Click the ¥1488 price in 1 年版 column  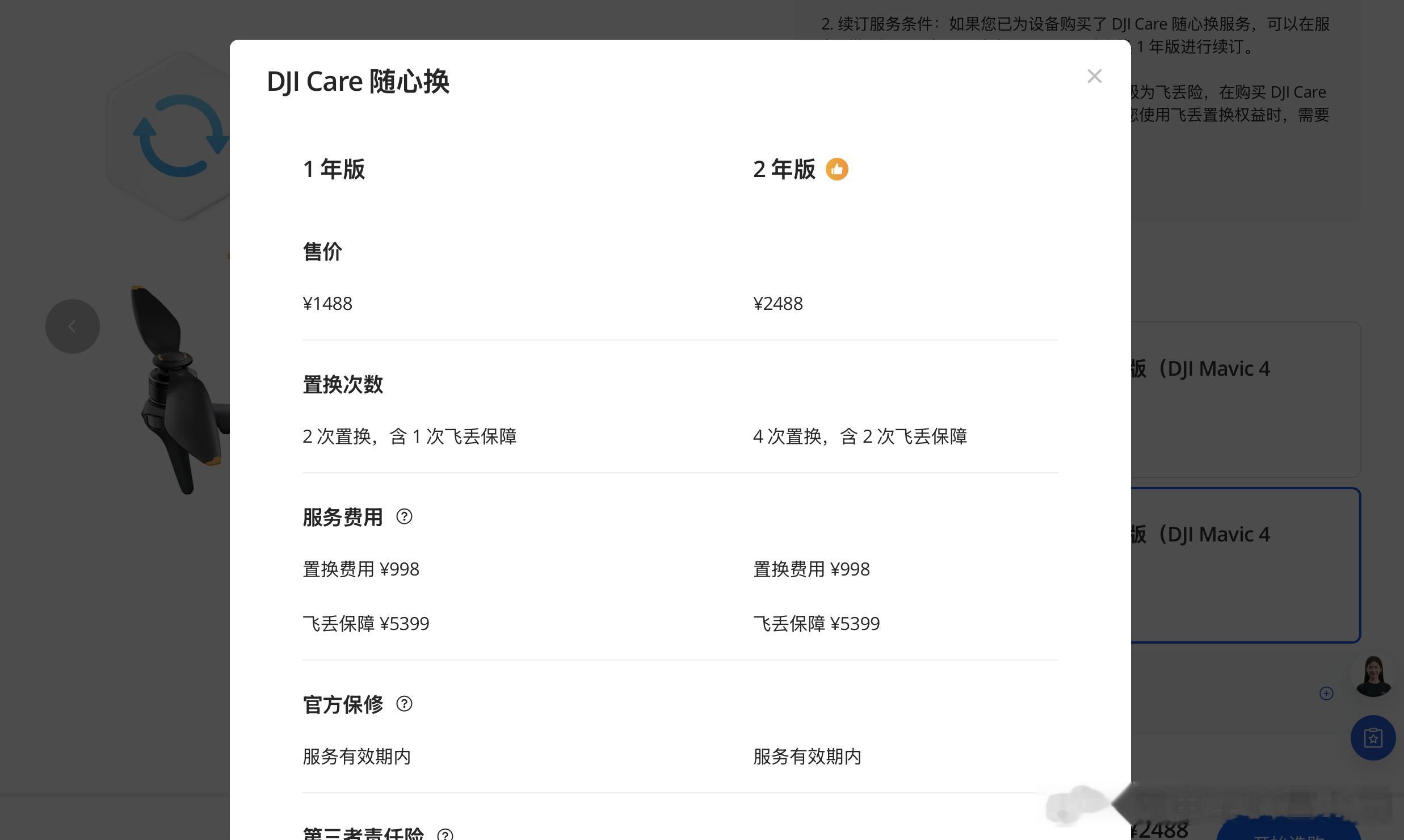click(x=327, y=304)
